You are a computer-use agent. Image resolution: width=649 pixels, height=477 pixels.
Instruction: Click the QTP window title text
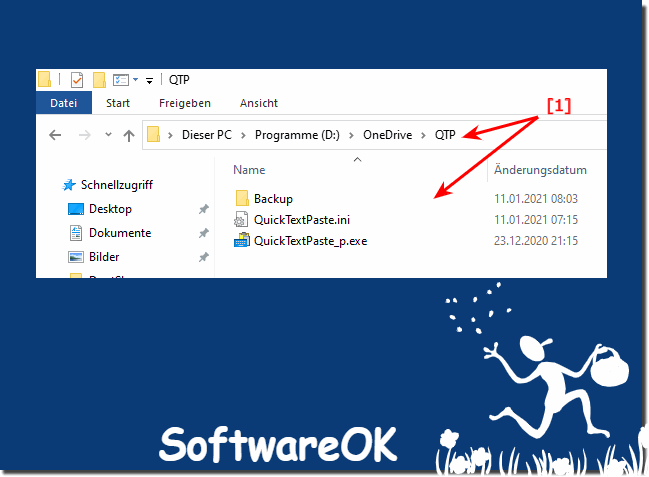click(179, 80)
